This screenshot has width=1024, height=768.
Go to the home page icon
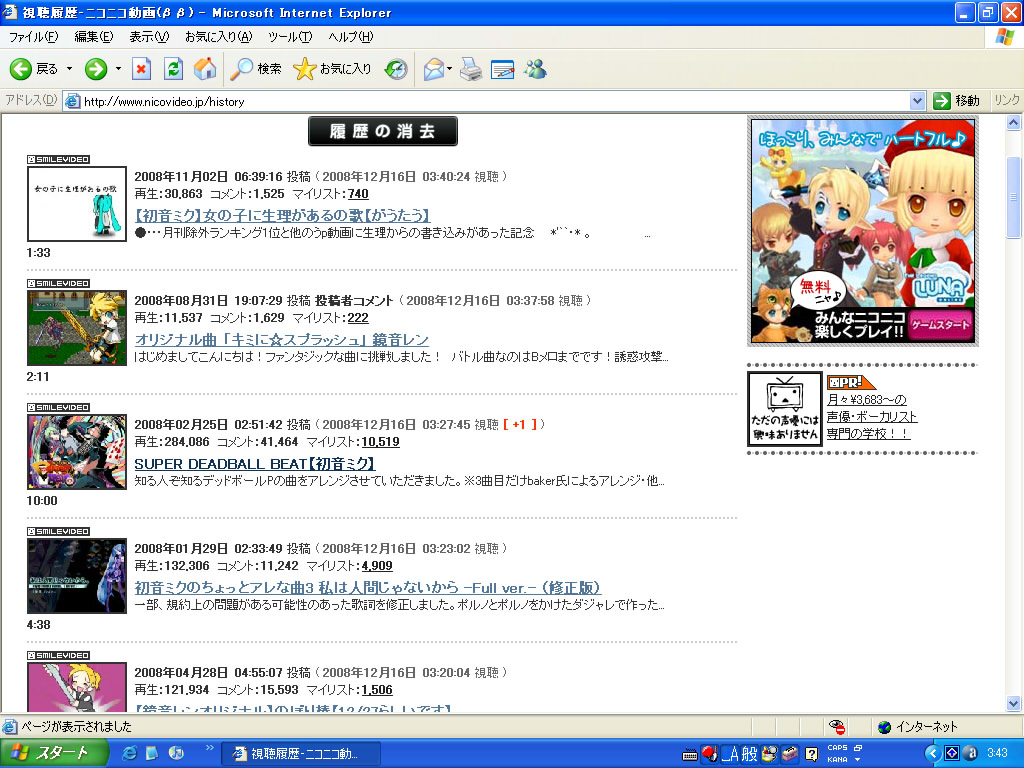click(x=204, y=69)
